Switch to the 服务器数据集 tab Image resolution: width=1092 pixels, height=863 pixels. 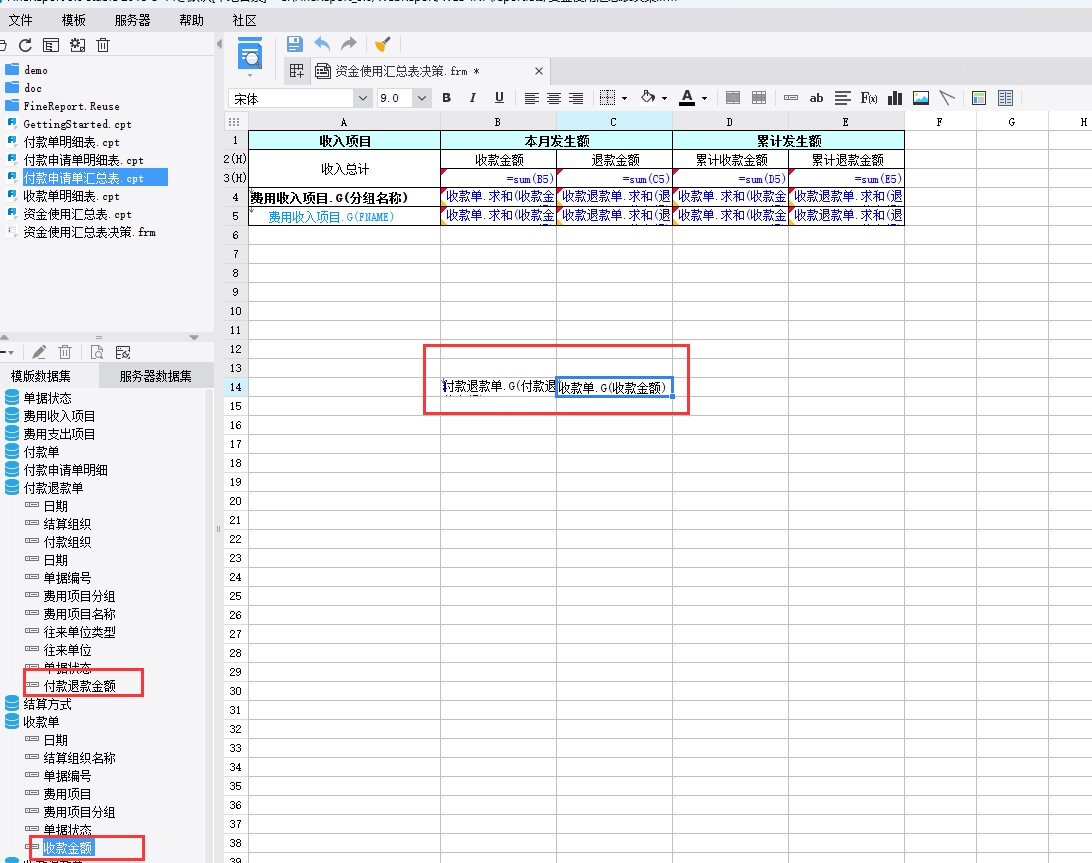[155, 376]
